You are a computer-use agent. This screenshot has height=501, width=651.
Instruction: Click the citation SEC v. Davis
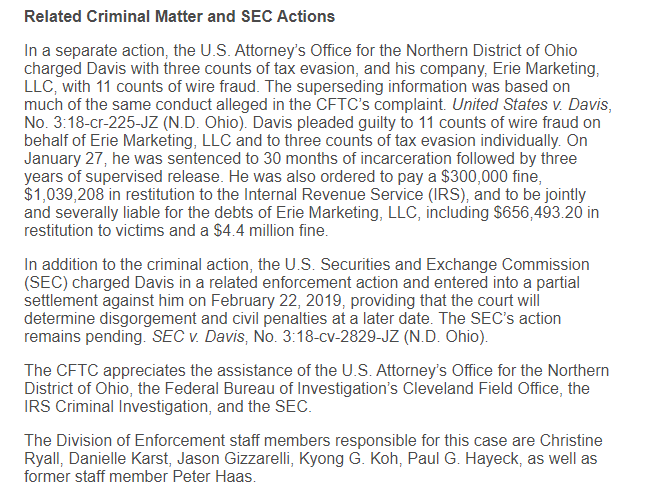pos(198,336)
